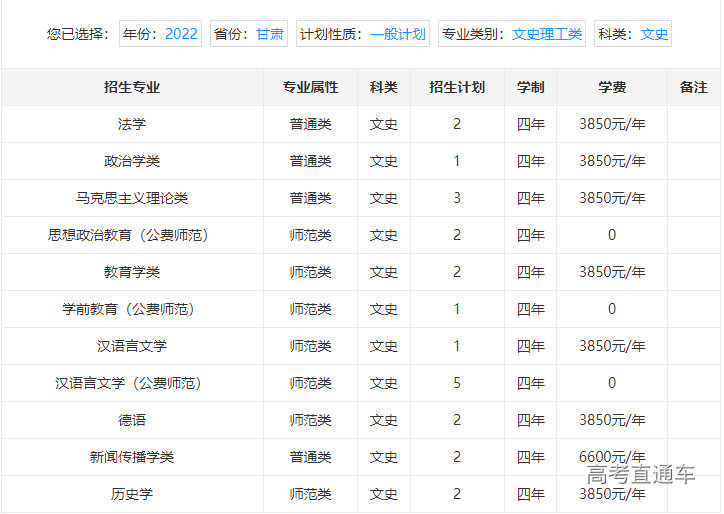
Task: Click the 2022 year filter value
Action: click(x=181, y=34)
